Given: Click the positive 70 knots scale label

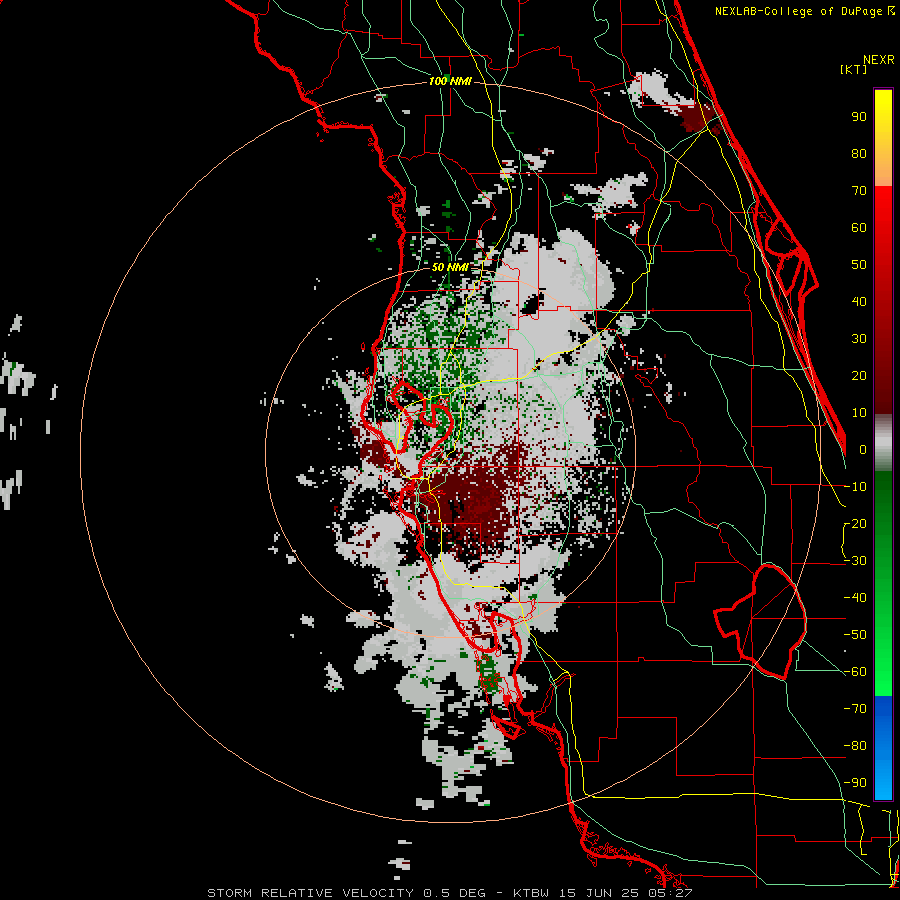Looking at the screenshot, I should [859, 191].
